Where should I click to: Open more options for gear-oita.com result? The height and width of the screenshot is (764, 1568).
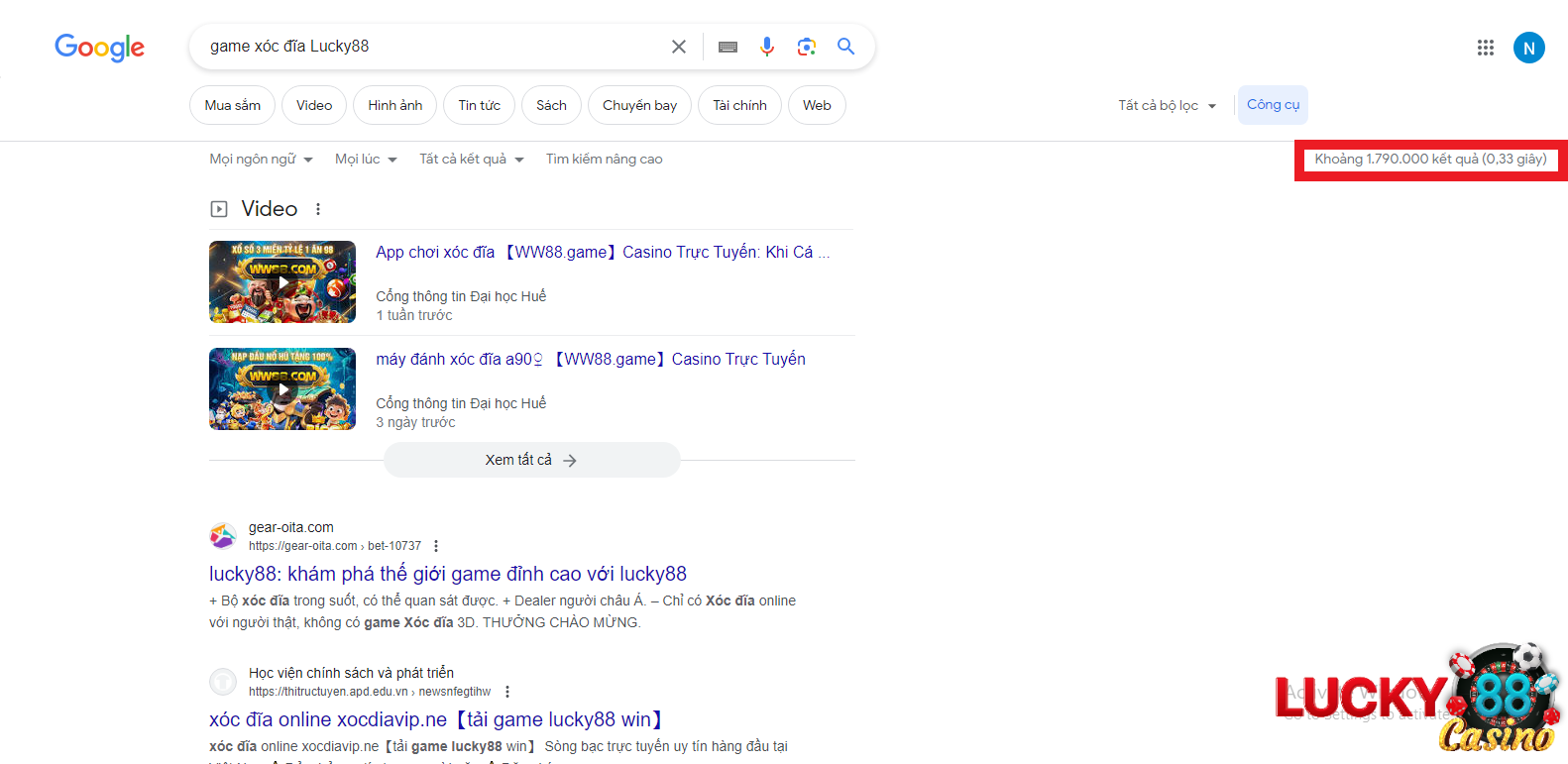pos(436,546)
